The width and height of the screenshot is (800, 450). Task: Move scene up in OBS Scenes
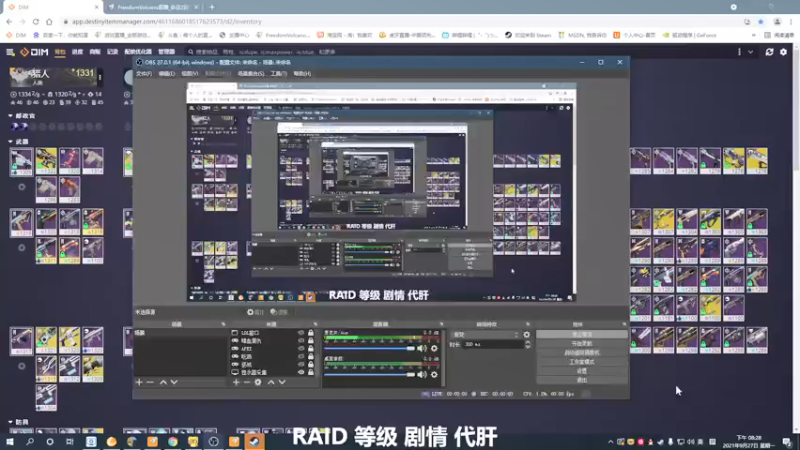click(163, 382)
